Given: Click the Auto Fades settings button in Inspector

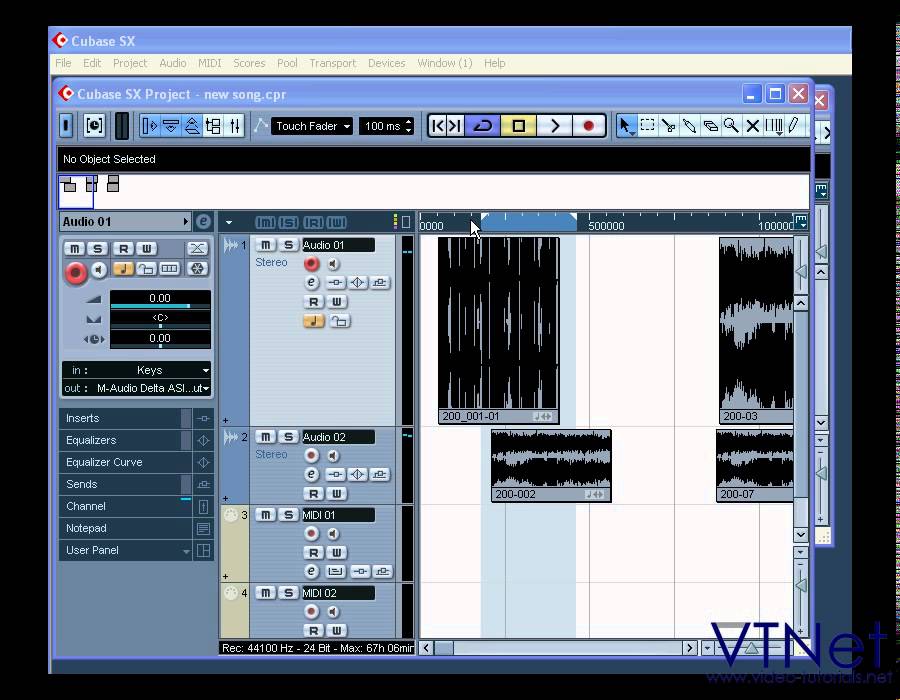Looking at the screenshot, I should 197,248.
